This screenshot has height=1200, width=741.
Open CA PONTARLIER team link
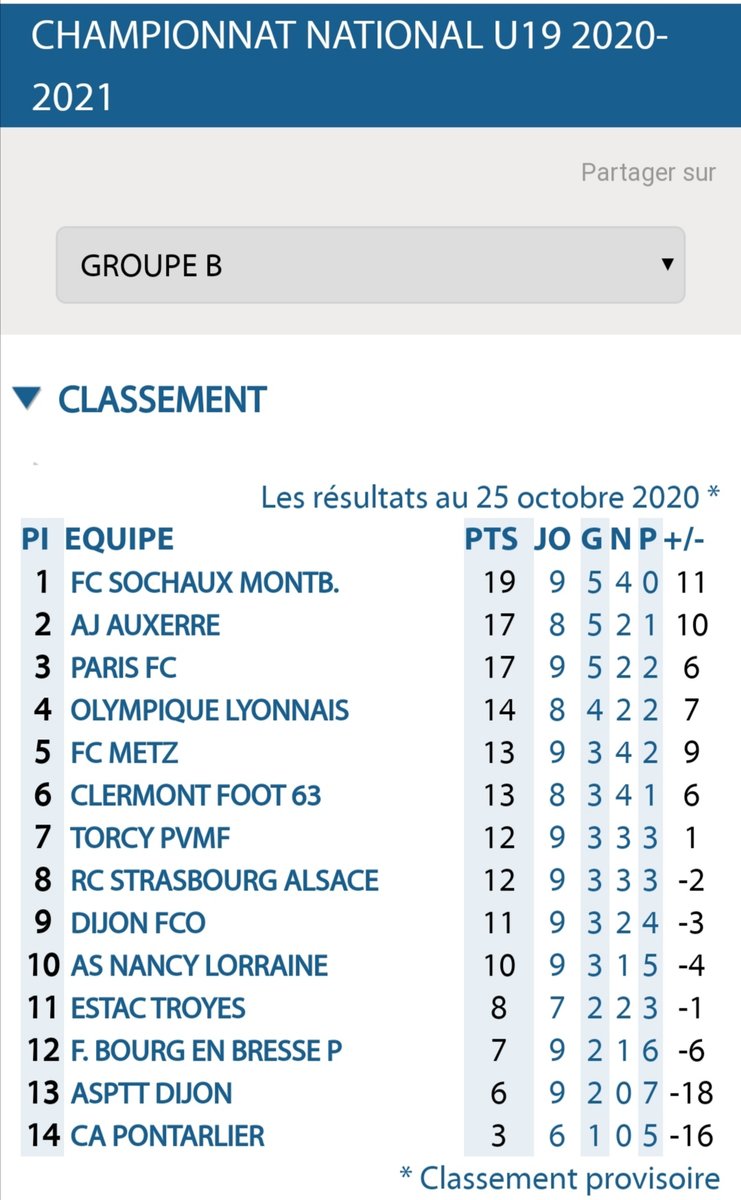point(168,1135)
